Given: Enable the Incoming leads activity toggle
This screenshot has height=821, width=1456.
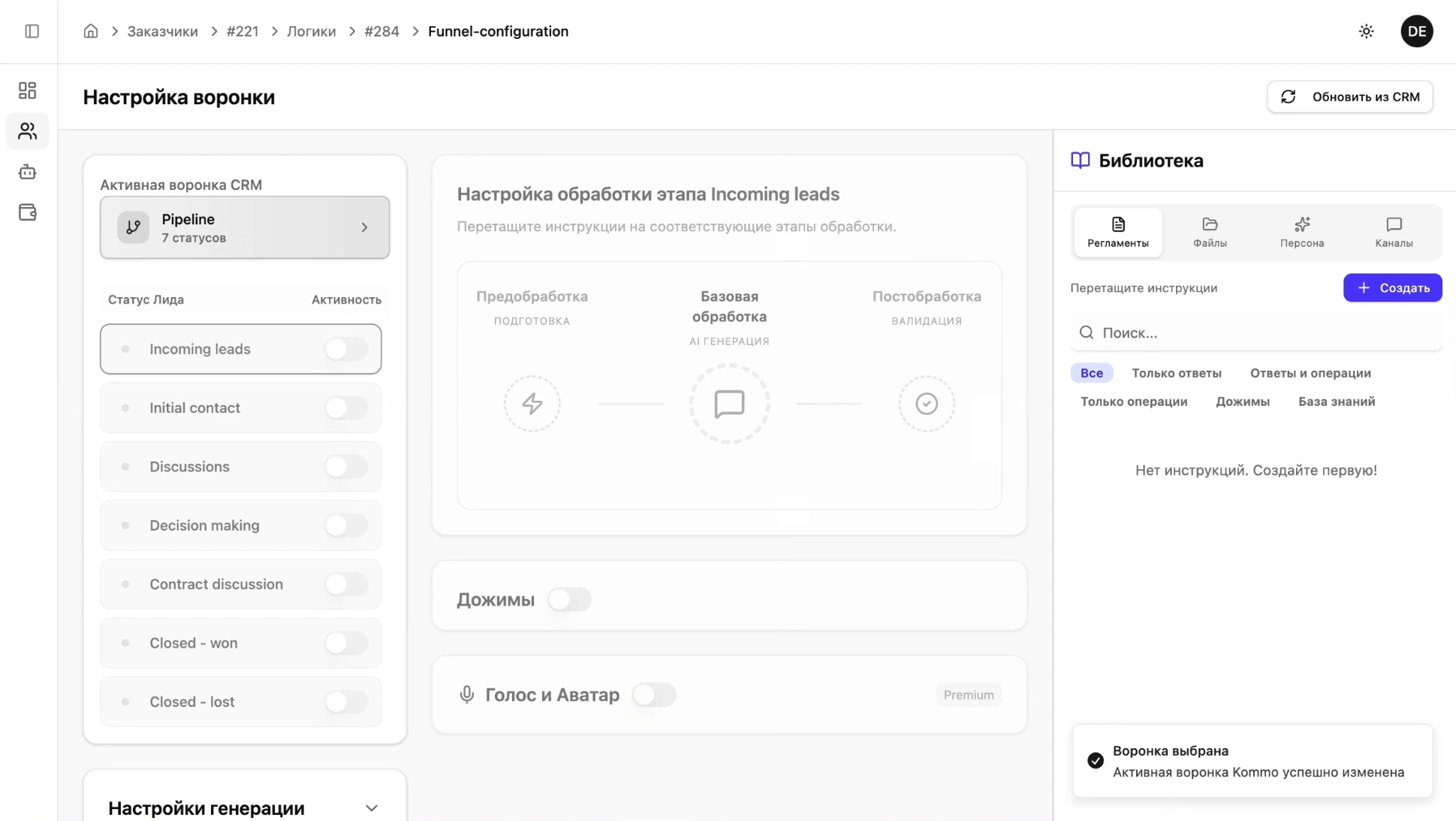Looking at the screenshot, I should click(x=346, y=349).
